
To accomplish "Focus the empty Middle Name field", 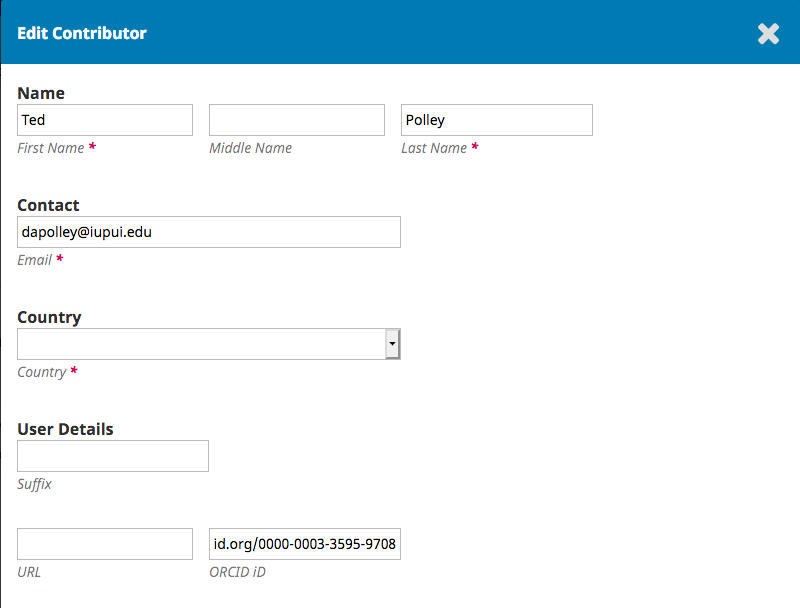I will click(297, 120).
